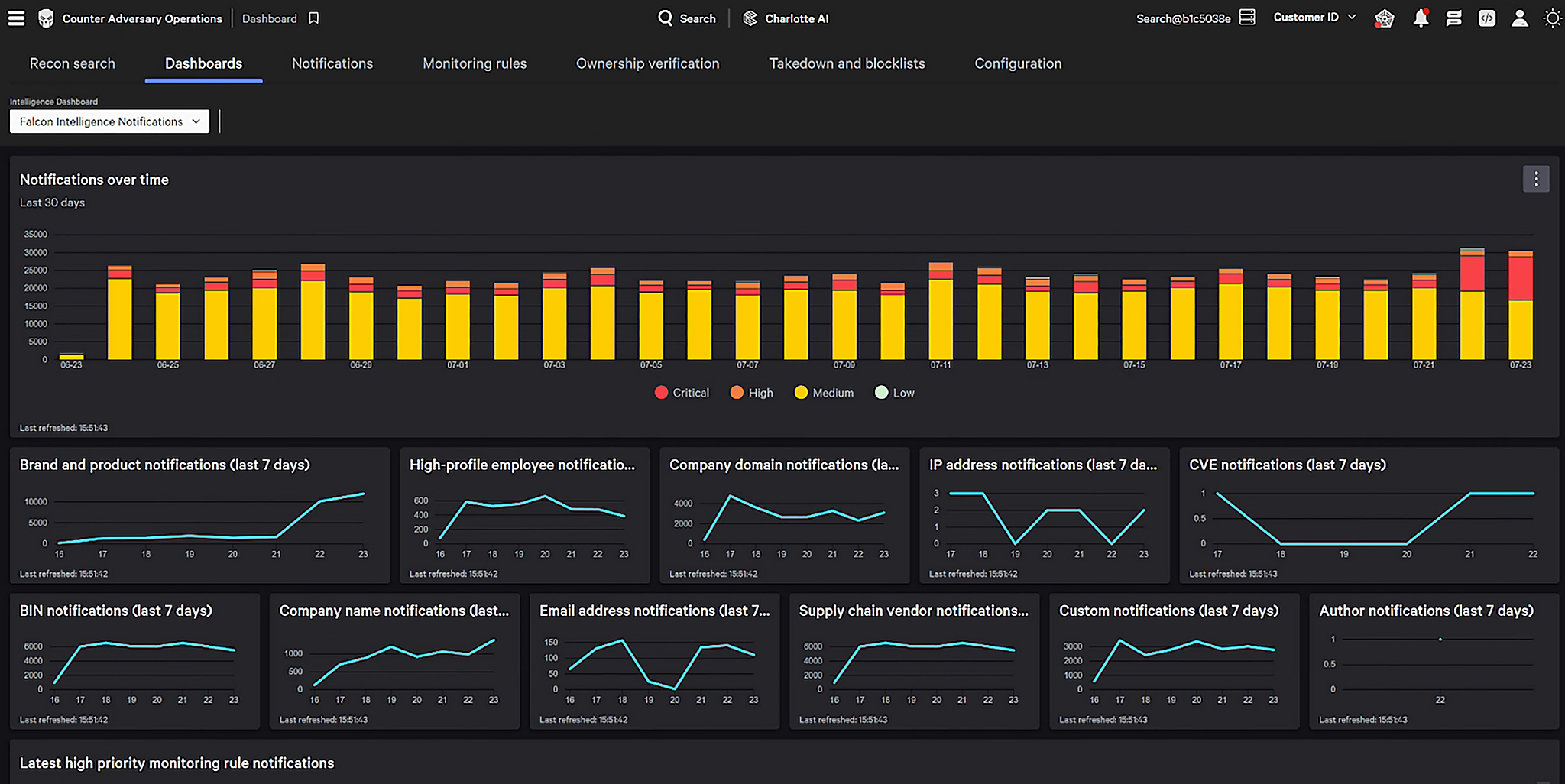
Task: Click the Supply chain vendor notifications title
Action: pos(914,611)
